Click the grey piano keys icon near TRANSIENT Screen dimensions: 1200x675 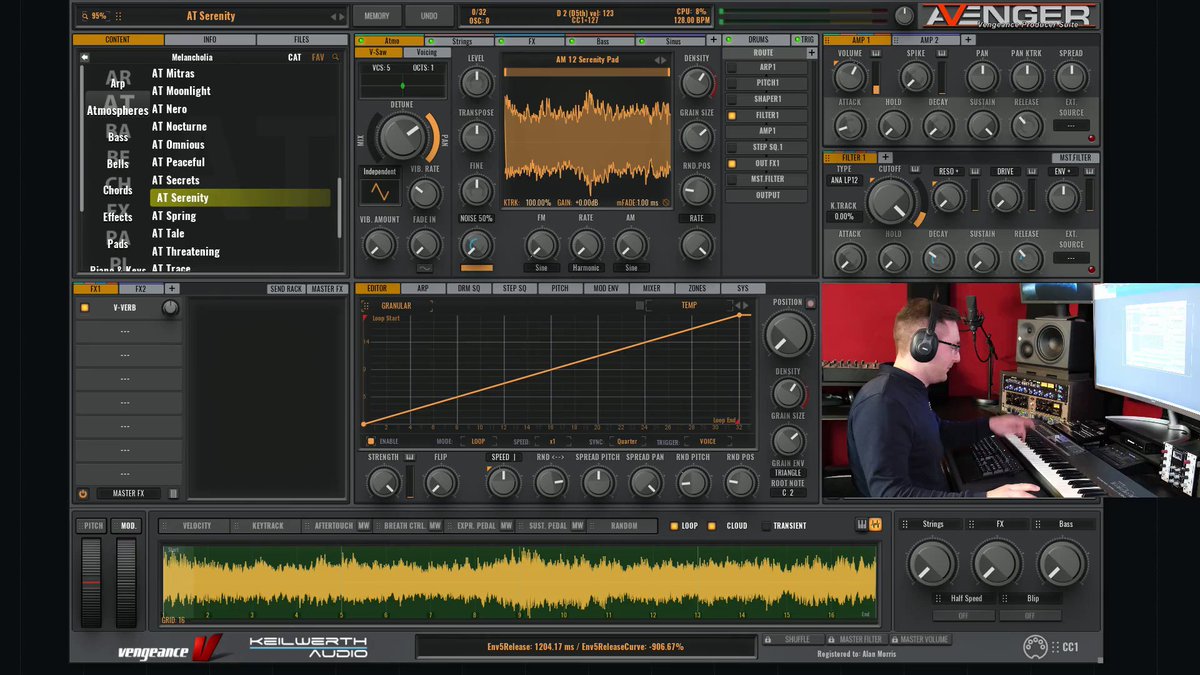tap(861, 525)
